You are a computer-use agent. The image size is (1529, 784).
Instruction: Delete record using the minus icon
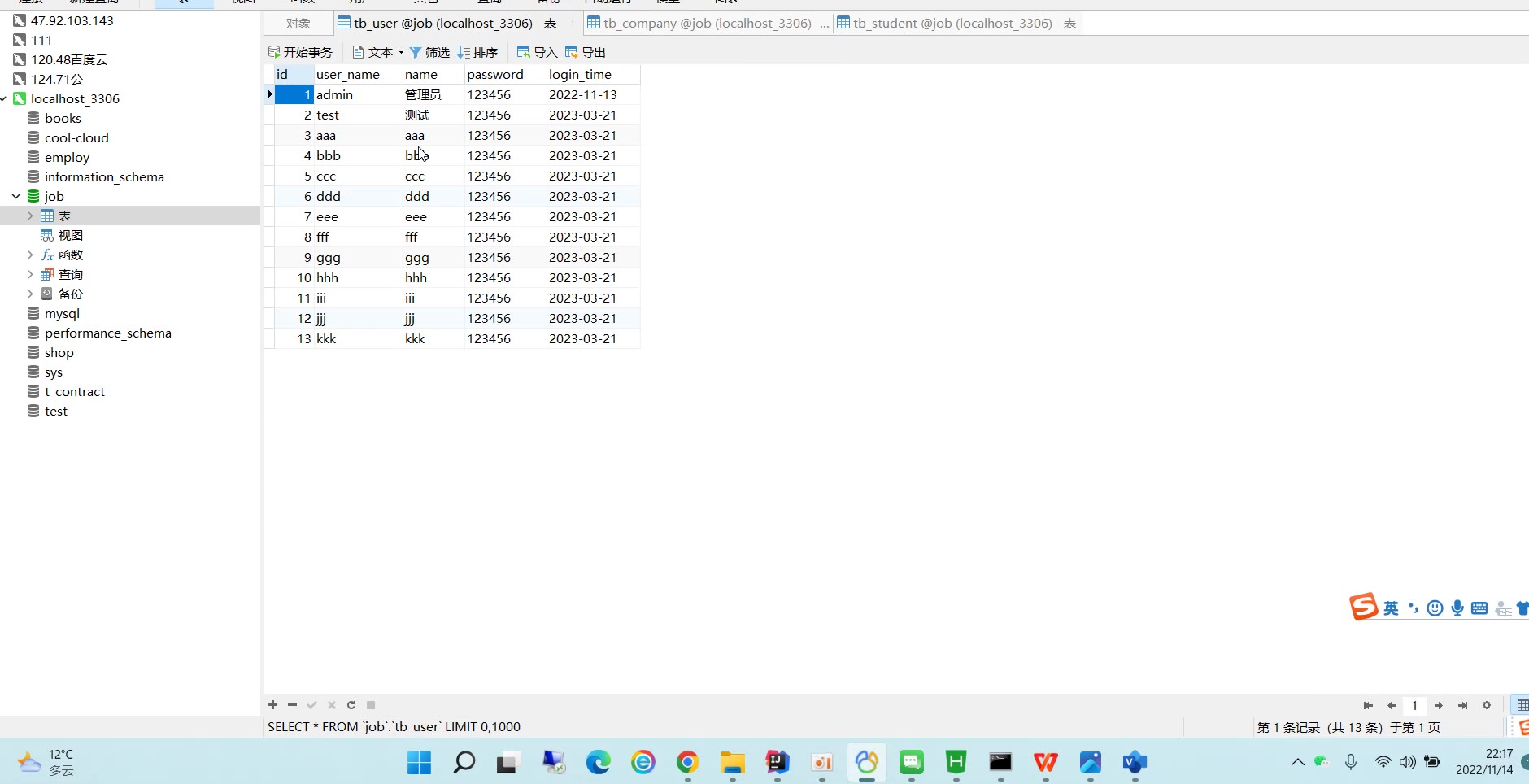(293, 705)
